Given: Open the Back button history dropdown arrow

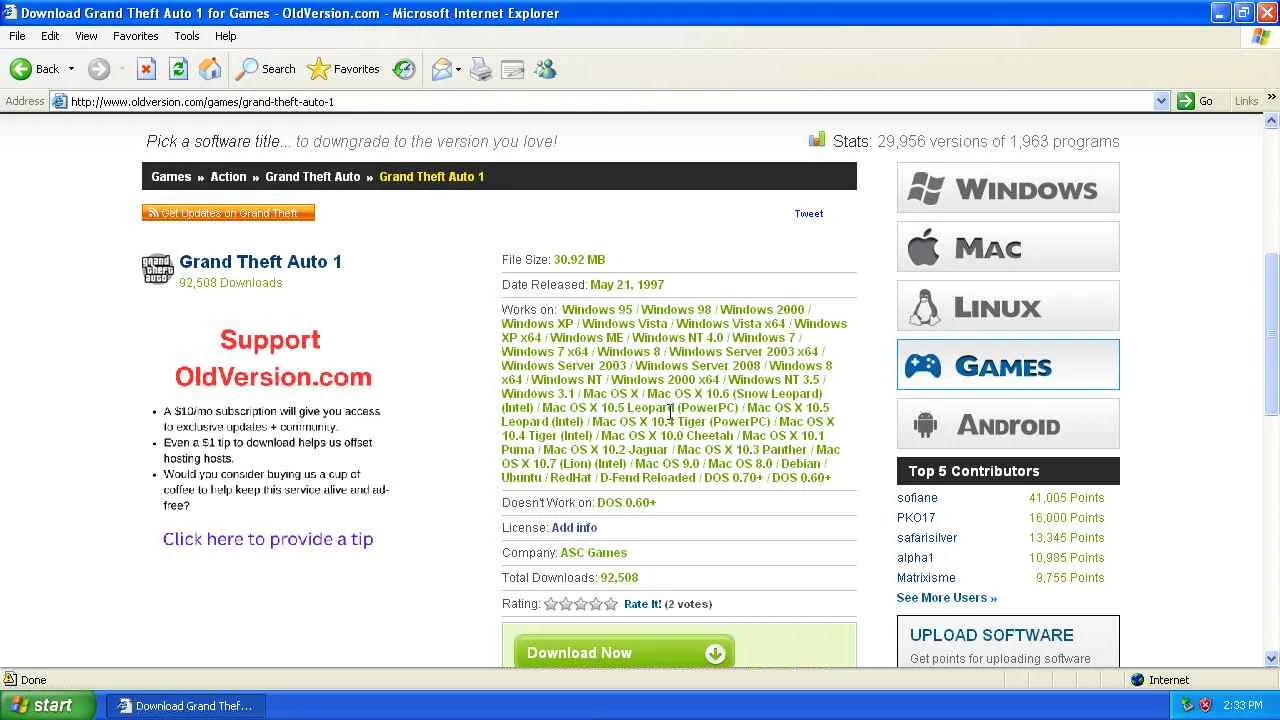Looking at the screenshot, I should point(71,69).
